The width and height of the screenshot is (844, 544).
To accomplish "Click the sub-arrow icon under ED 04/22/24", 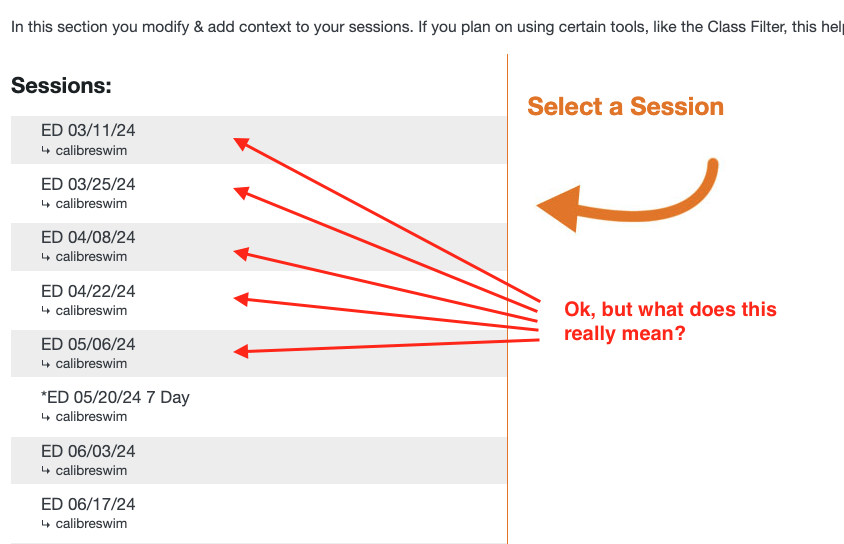I will click(46, 311).
